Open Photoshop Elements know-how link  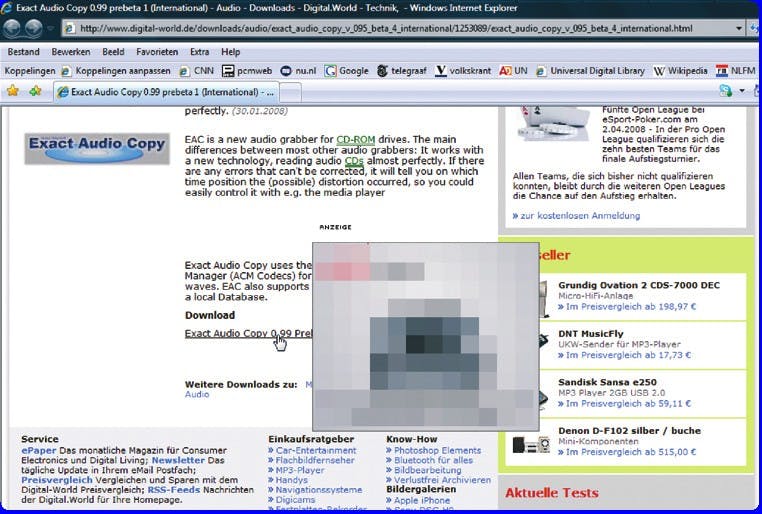click(437, 450)
